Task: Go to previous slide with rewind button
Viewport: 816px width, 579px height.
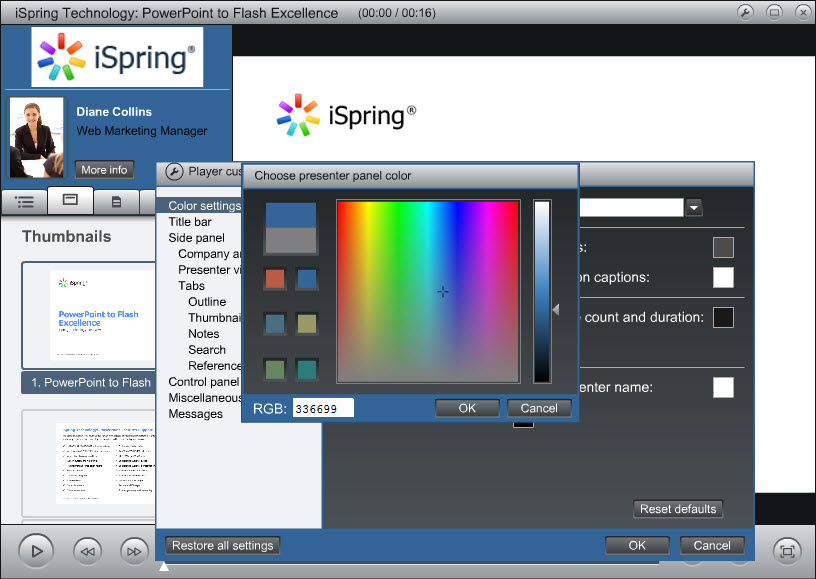Action: [x=87, y=551]
